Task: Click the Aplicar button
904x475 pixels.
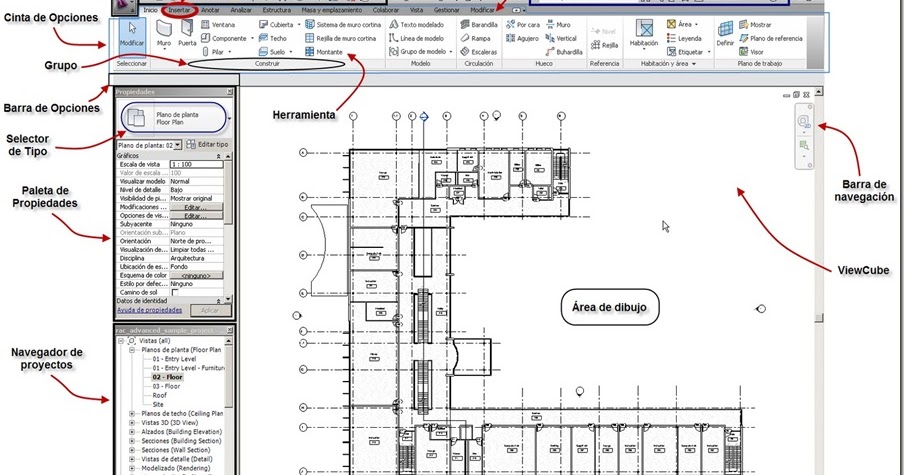Action: coord(210,310)
